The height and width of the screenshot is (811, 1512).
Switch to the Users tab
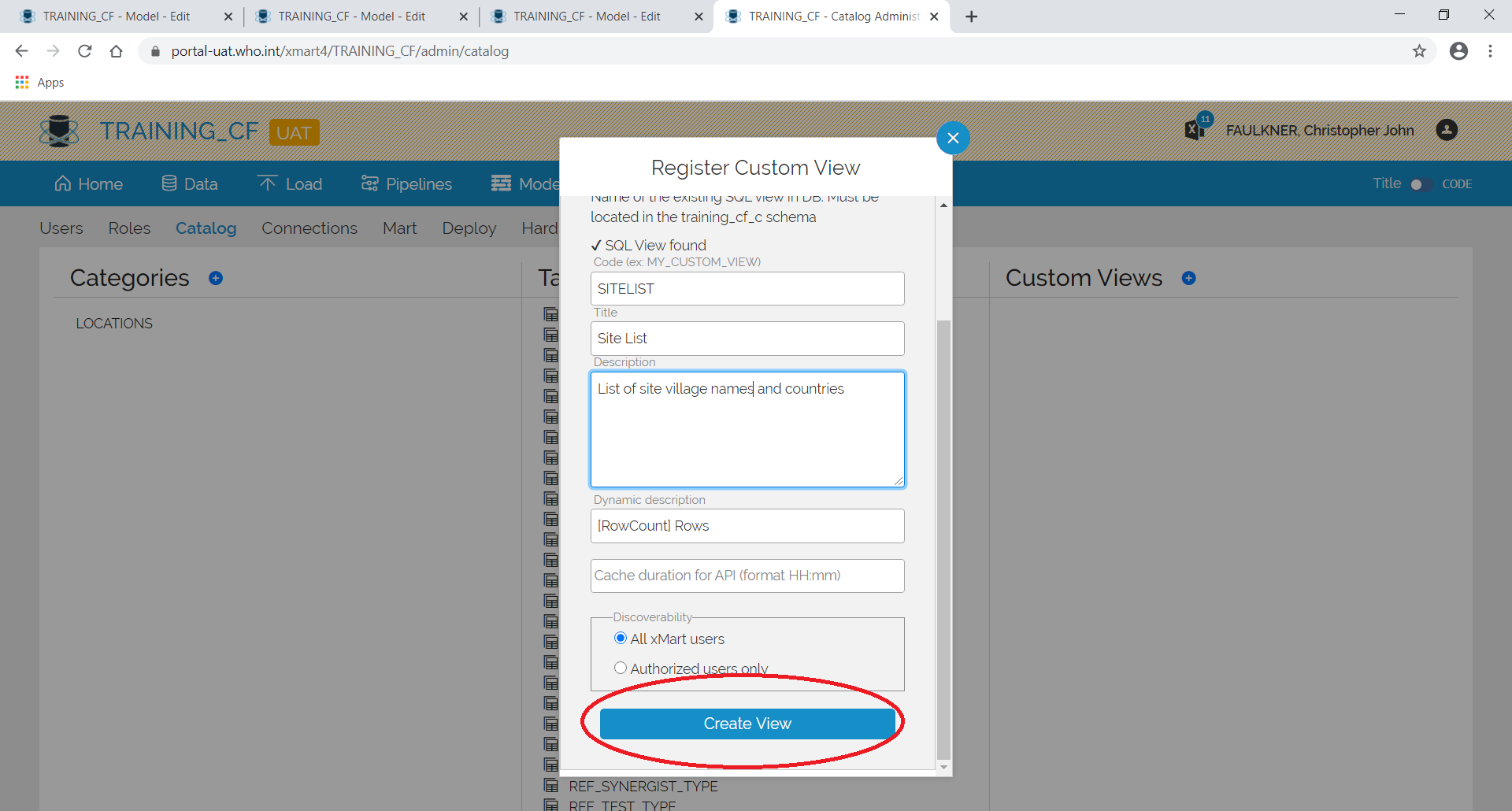click(61, 228)
